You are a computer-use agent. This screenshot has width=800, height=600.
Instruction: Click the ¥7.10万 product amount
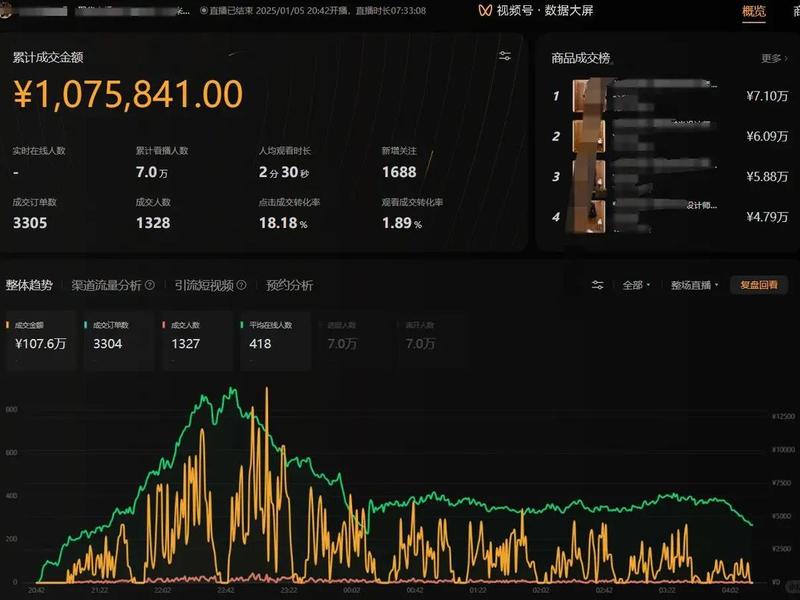[767, 96]
